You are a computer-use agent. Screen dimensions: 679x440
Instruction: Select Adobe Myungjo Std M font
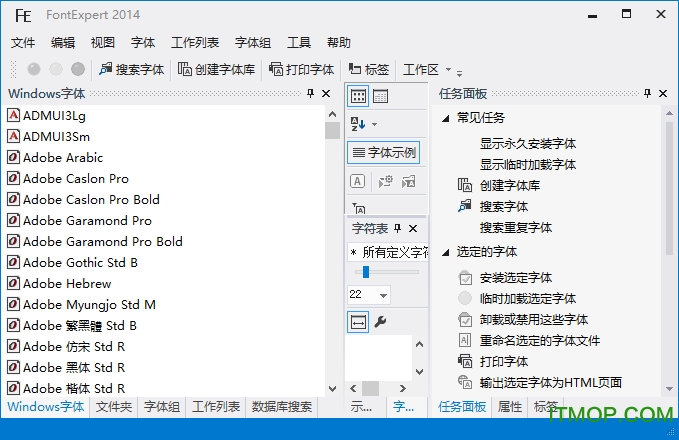81,304
